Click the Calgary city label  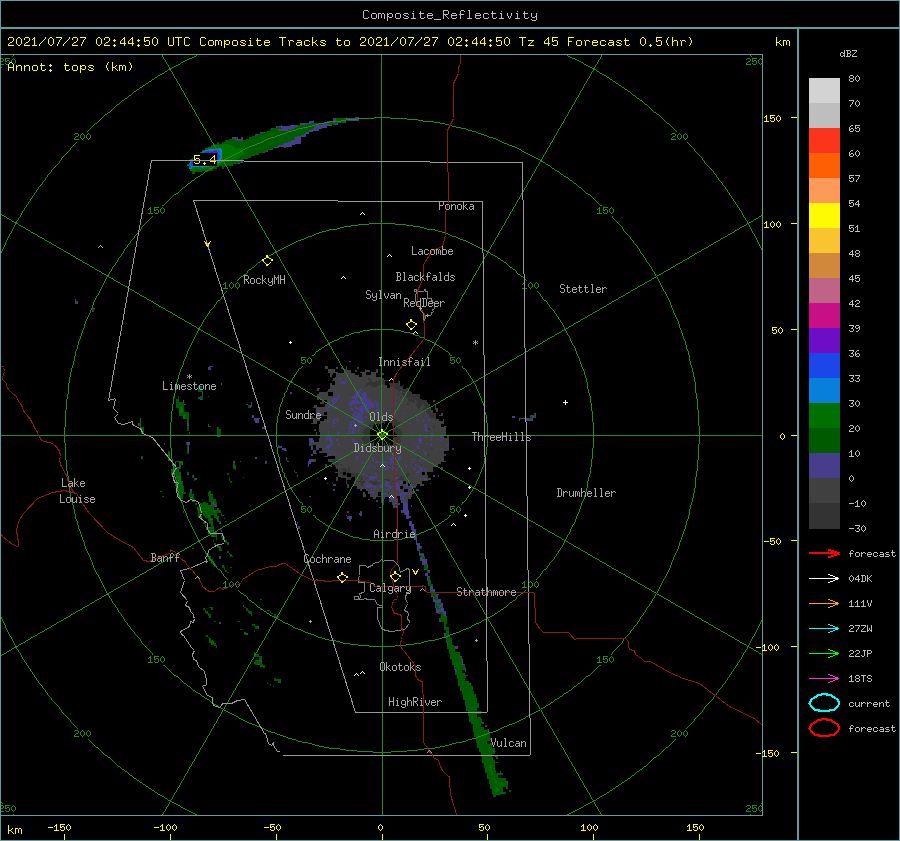pos(390,588)
